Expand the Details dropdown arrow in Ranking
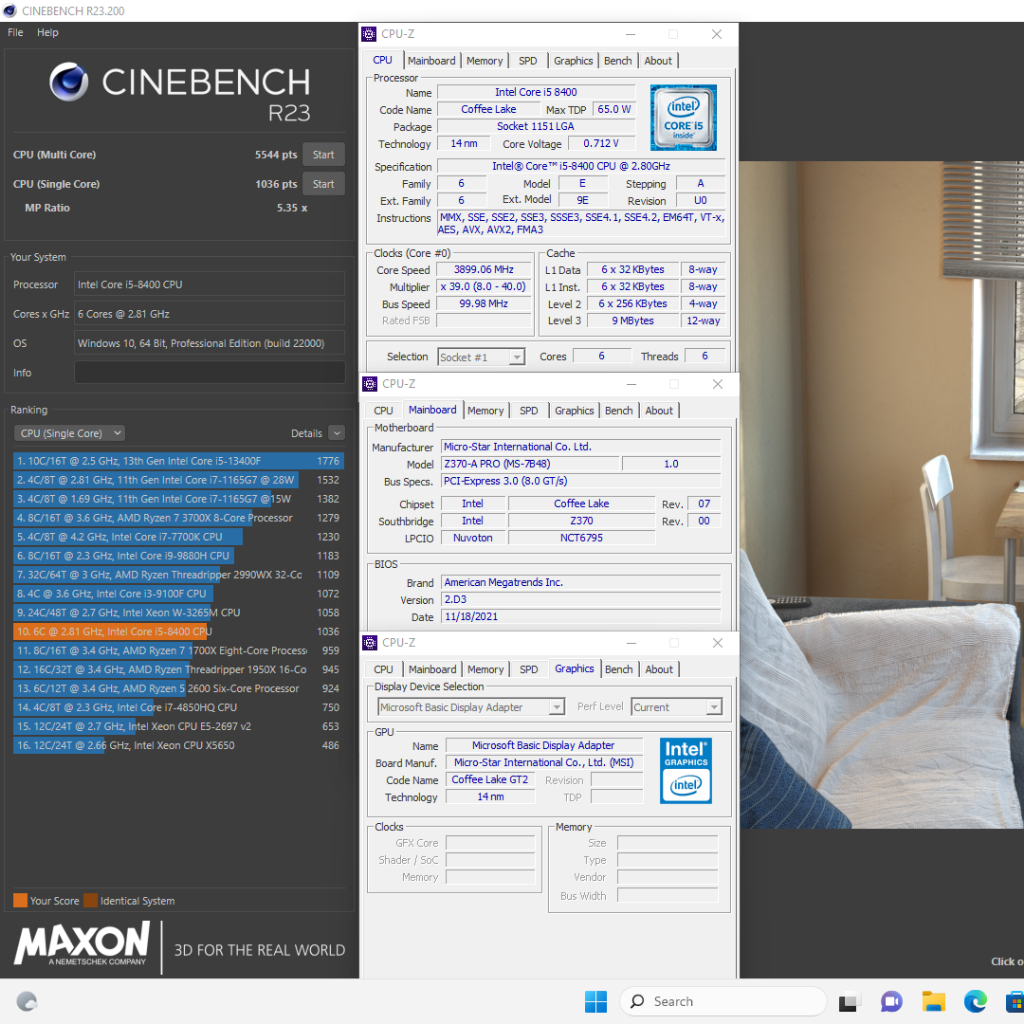Image resolution: width=1024 pixels, height=1024 pixels. [x=335, y=433]
